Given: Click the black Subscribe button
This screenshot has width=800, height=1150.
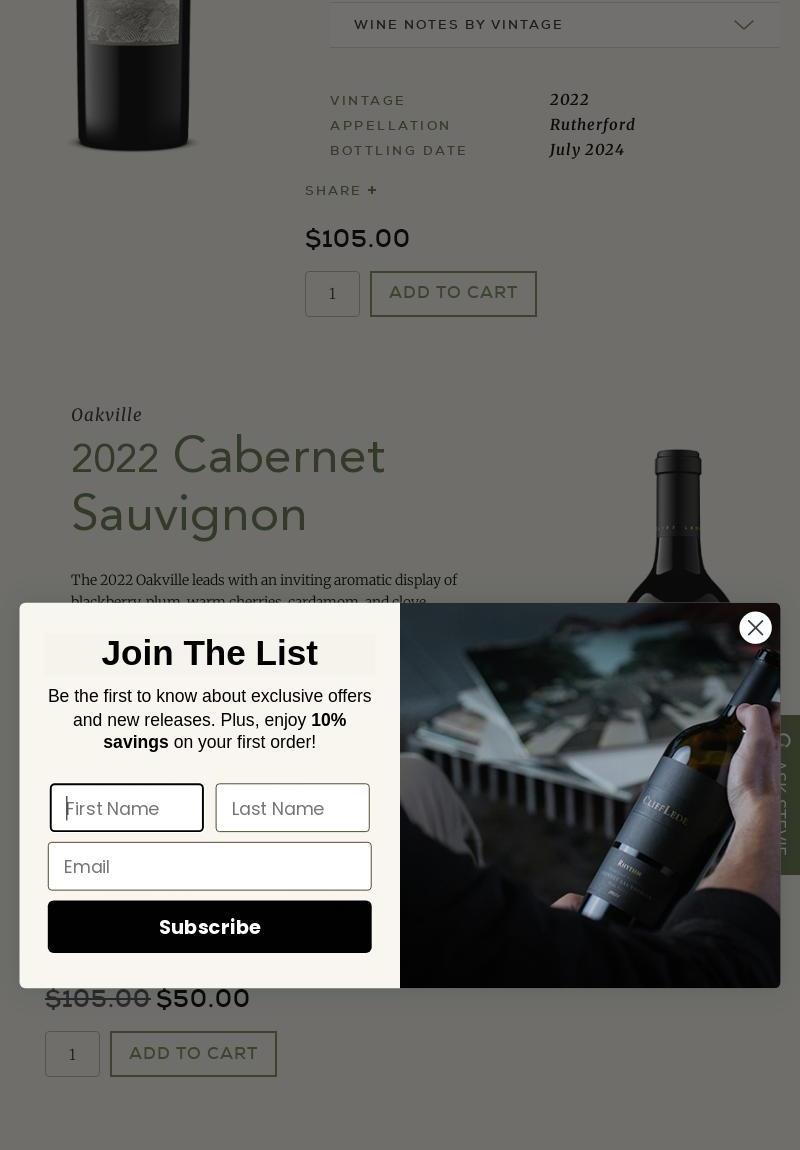Looking at the screenshot, I should coord(210,927).
